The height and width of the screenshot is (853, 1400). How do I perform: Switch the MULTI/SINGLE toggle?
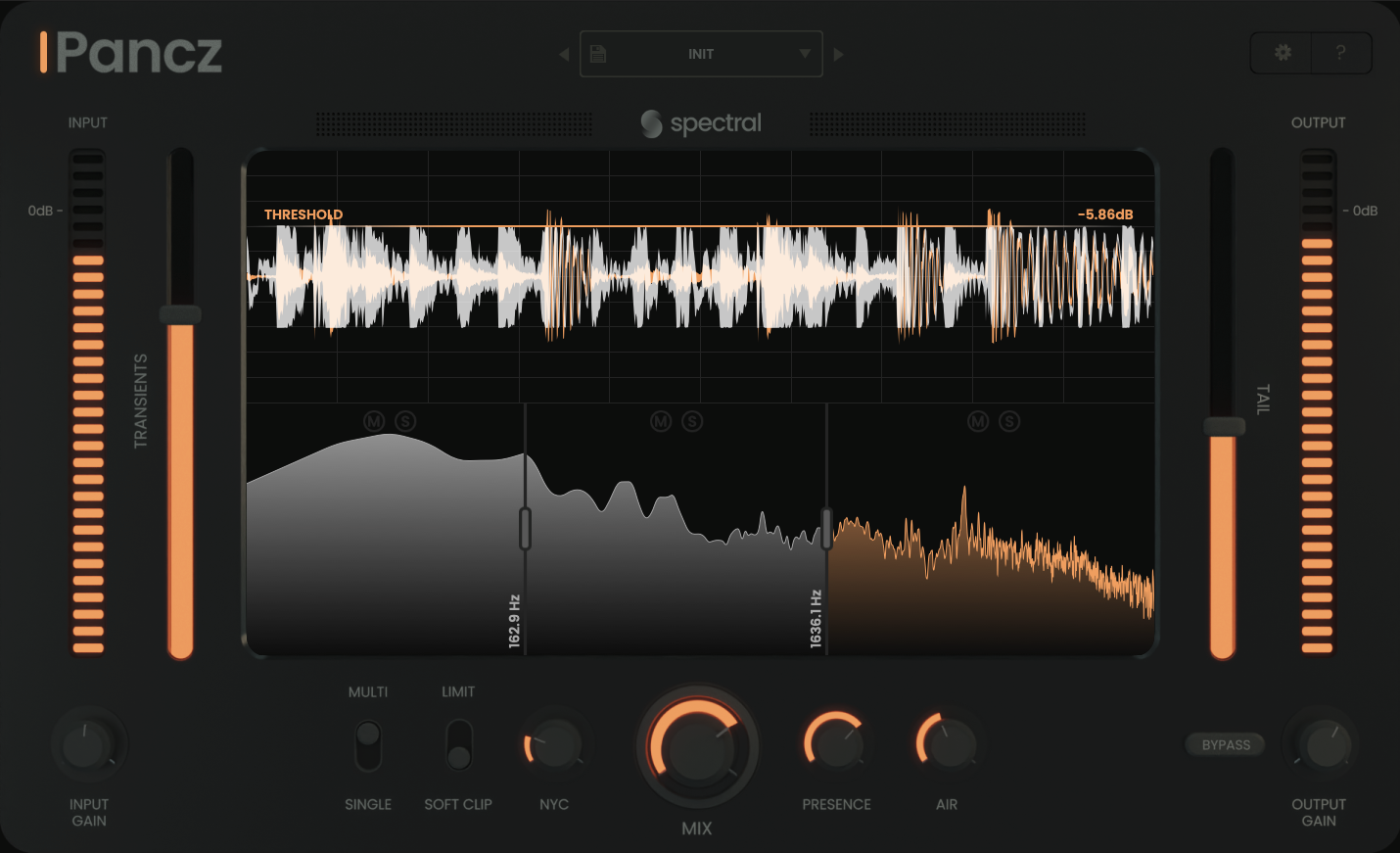pos(368,746)
